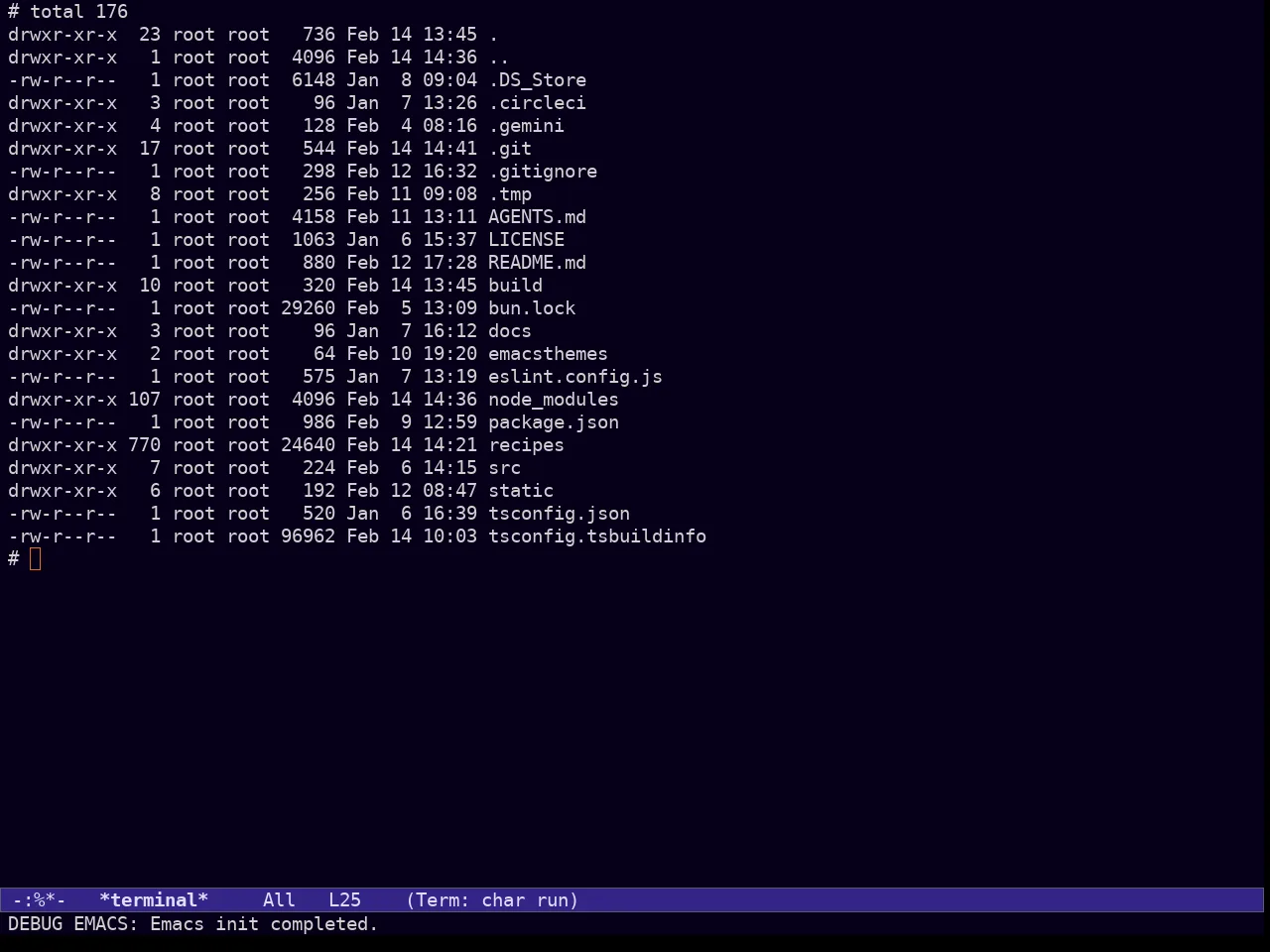Viewport: 1270px width, 952px height.
Task: Click the recipes directory name
Action: coord(526,445)
